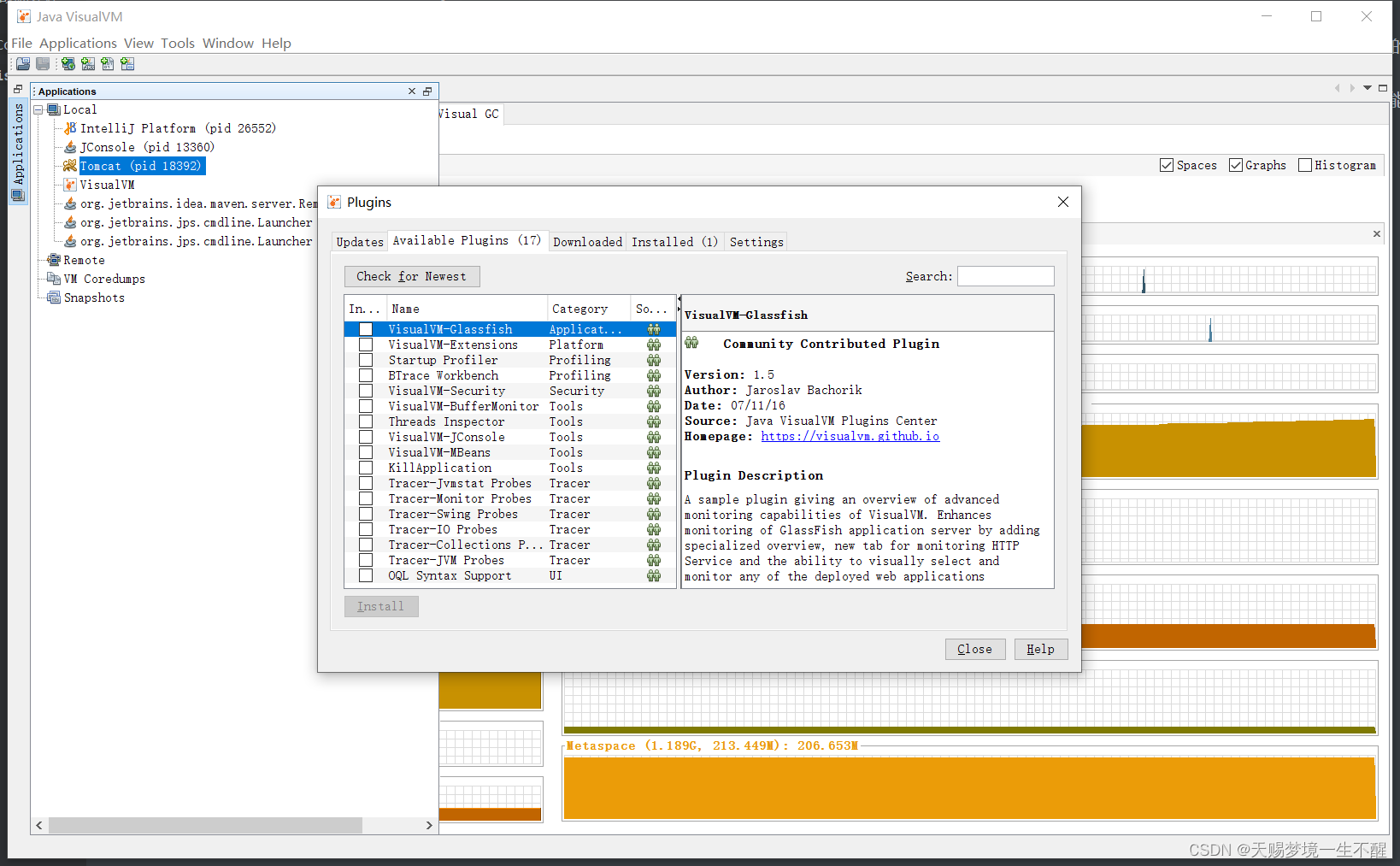
Task: Switch to the Updates tab
Action: tap(360, 242)
